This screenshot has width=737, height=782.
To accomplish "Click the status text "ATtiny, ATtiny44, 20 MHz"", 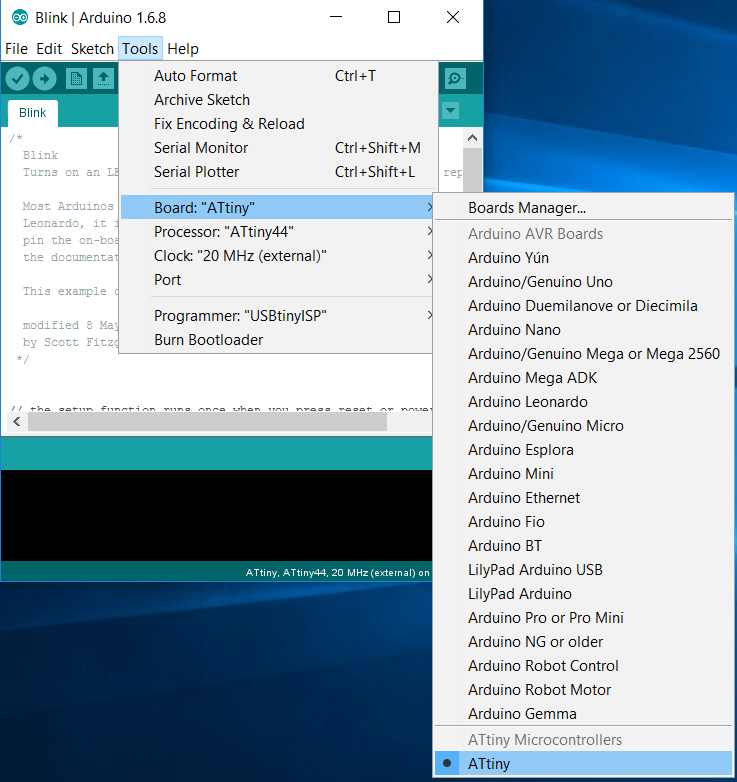I will 337,573.
